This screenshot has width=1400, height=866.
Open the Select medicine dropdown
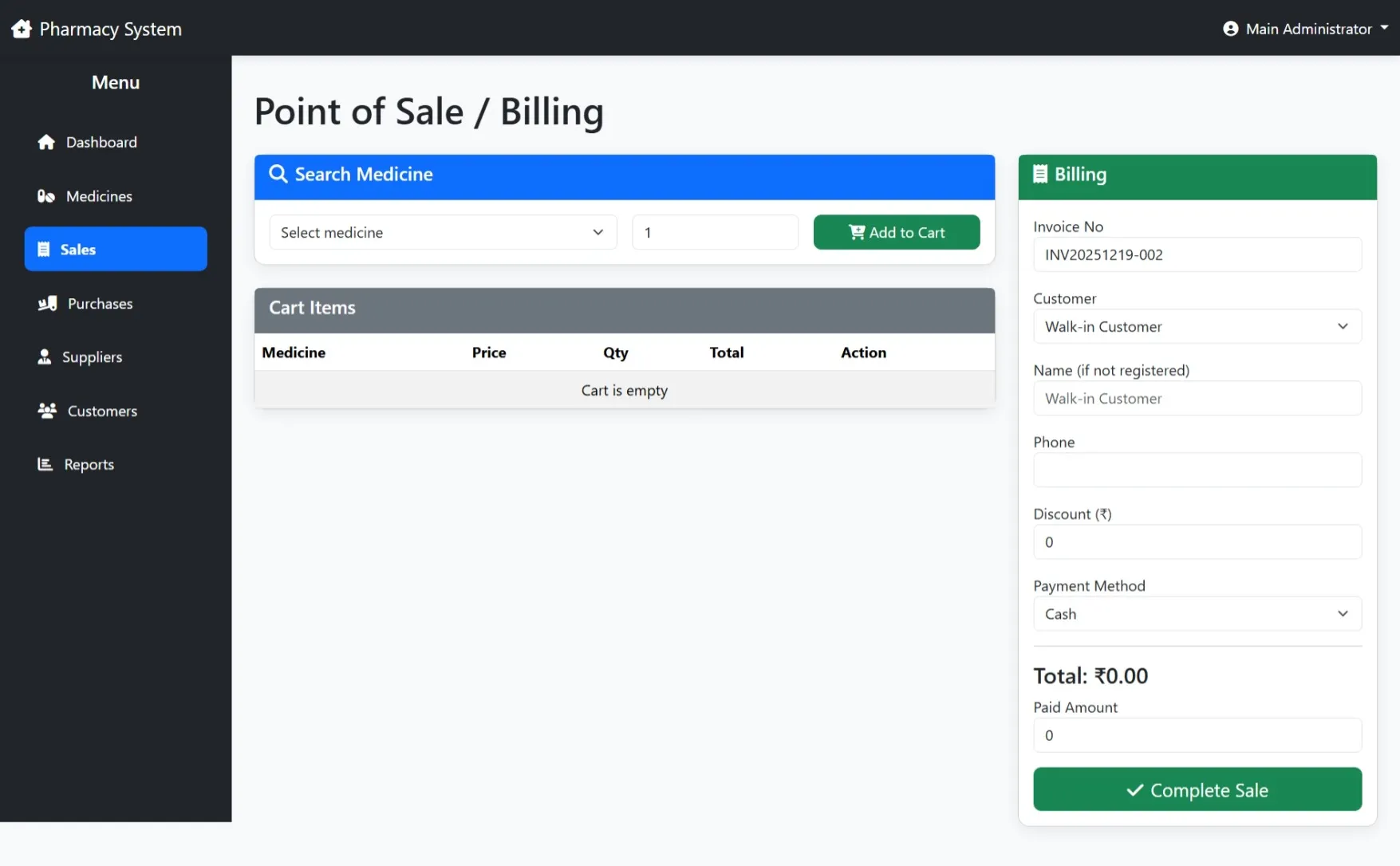[443, 232]
